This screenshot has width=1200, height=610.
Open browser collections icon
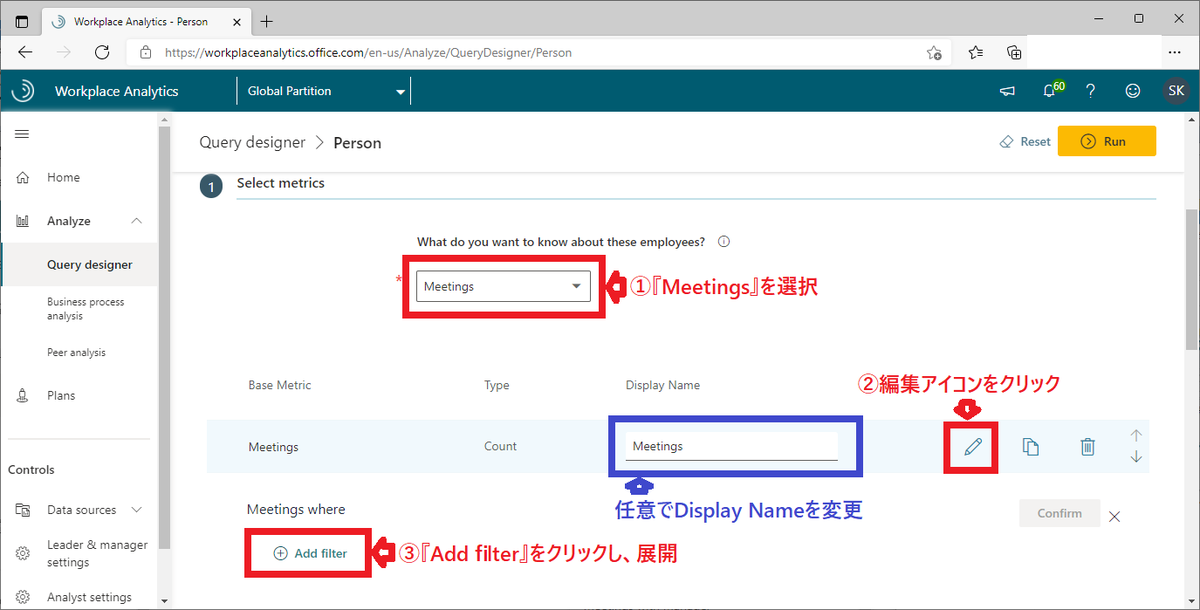1014,53
